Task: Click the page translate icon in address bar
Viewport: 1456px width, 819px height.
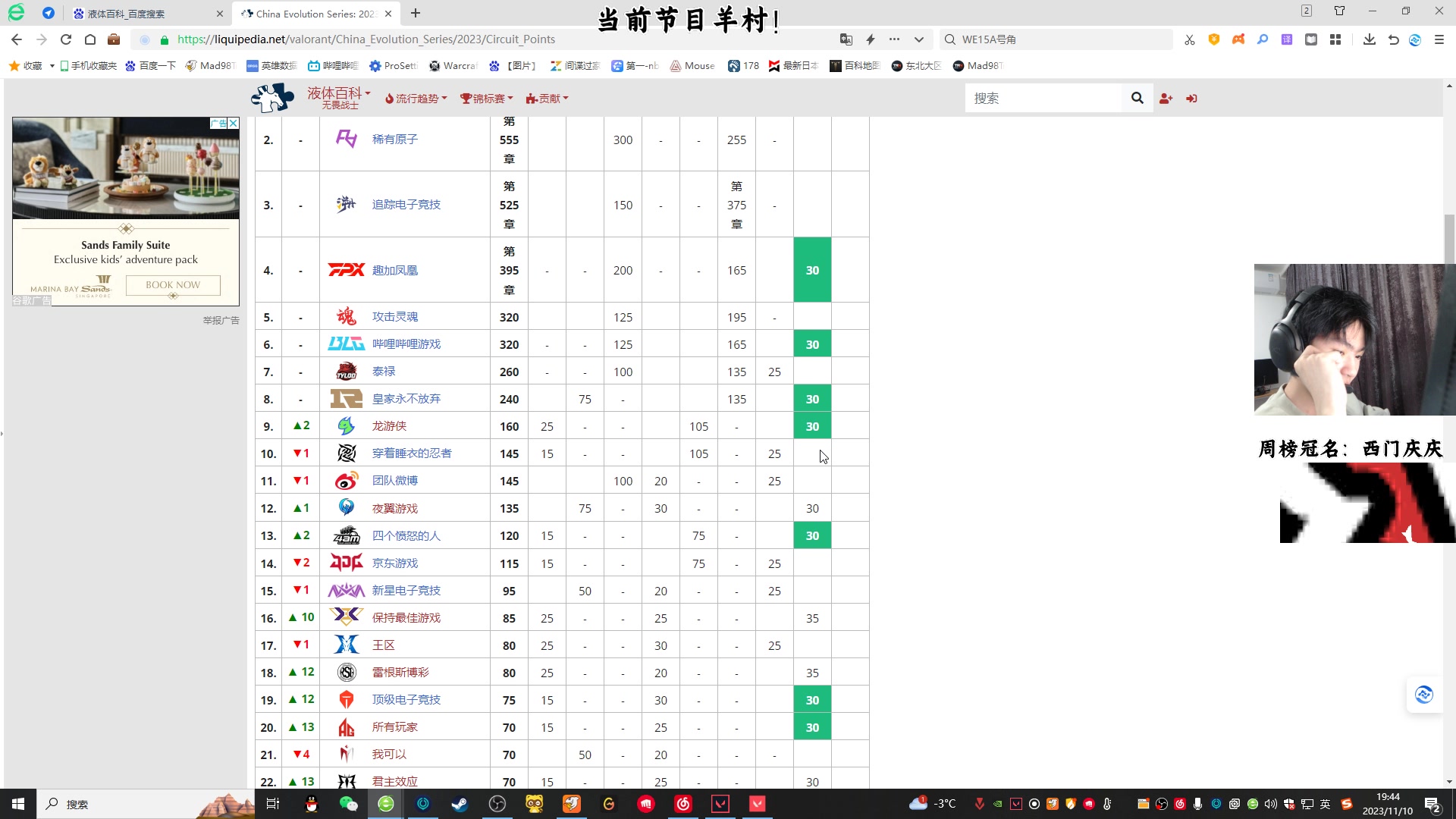Action: (846, 39)
